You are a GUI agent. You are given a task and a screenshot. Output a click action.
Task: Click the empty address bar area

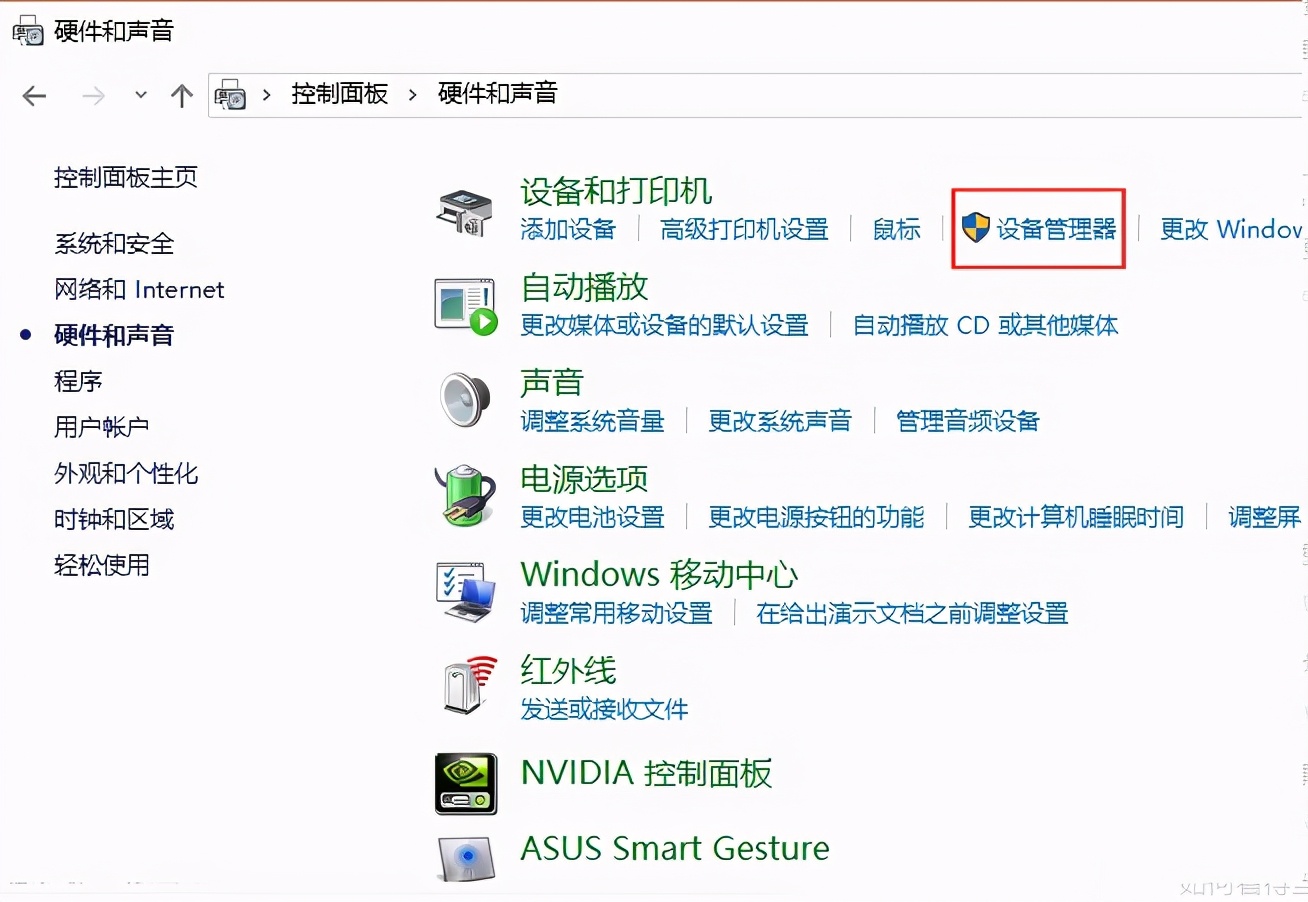pos(850,94)
